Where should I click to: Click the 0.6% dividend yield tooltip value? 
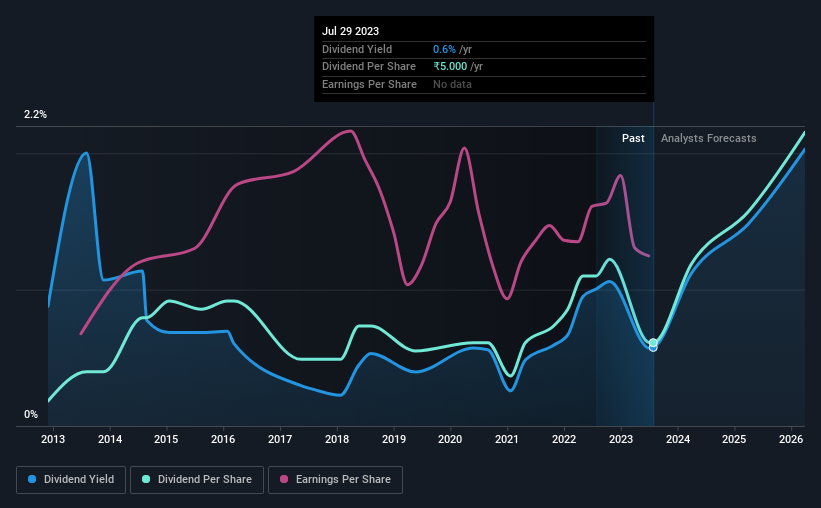[x=444, y=49]
